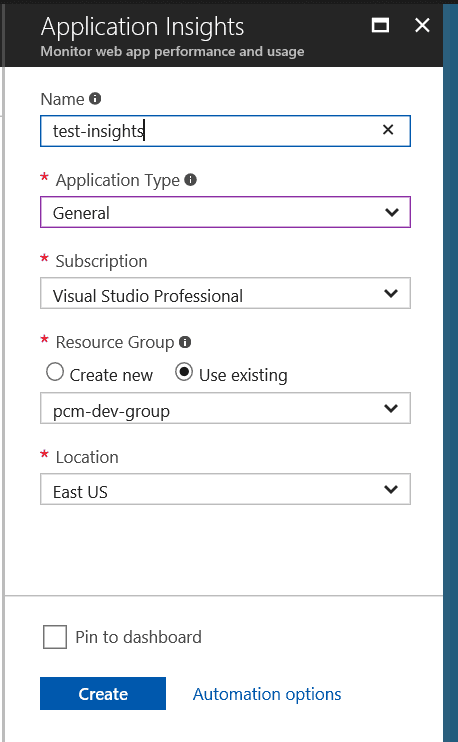The image size is (458, 742).
Task: Click the Location dropdown chevron arrow
Action: (x=391, y=489)
